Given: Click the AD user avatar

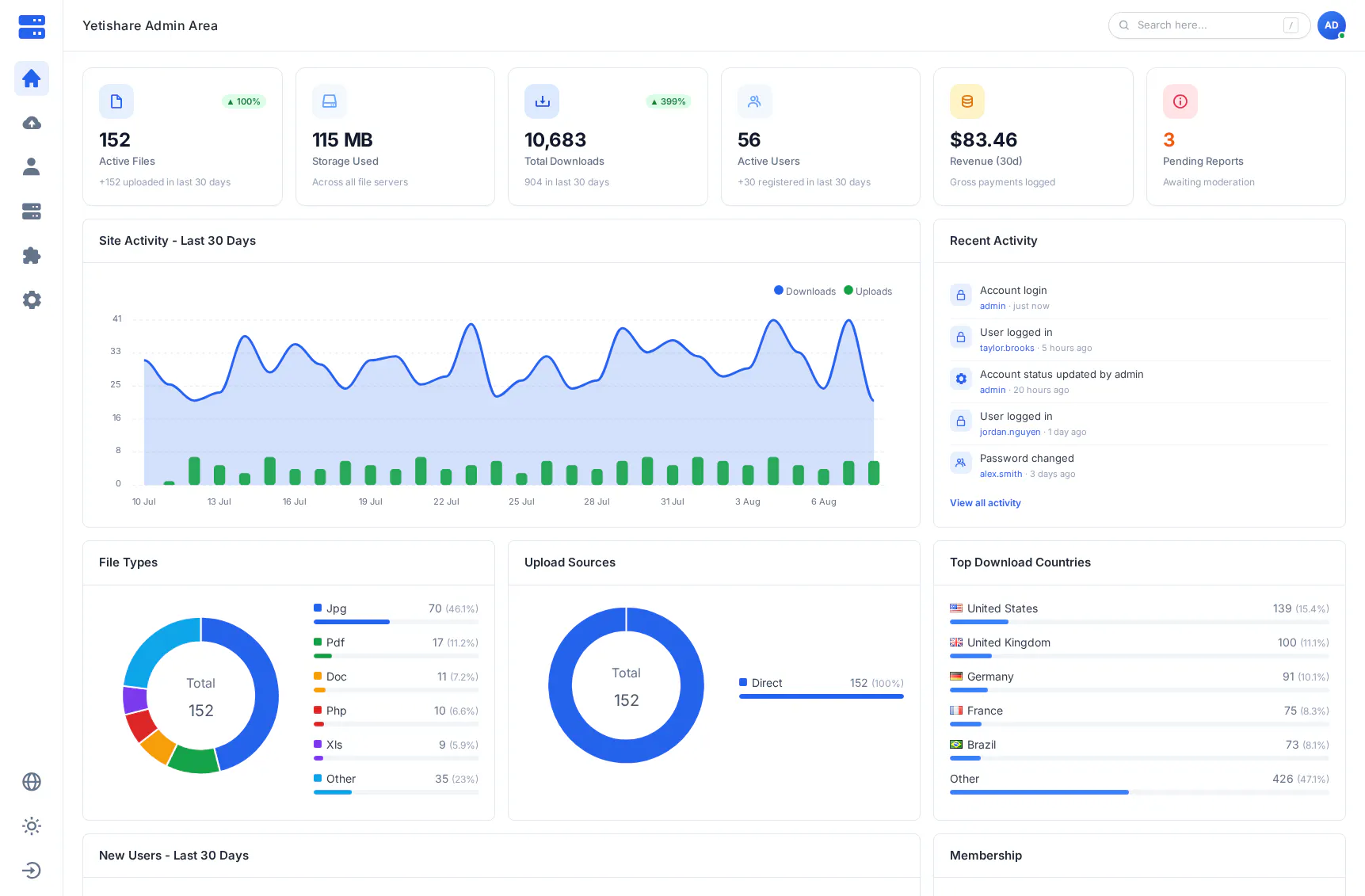Looking at the screenshot, I should tap(1331, 25).
